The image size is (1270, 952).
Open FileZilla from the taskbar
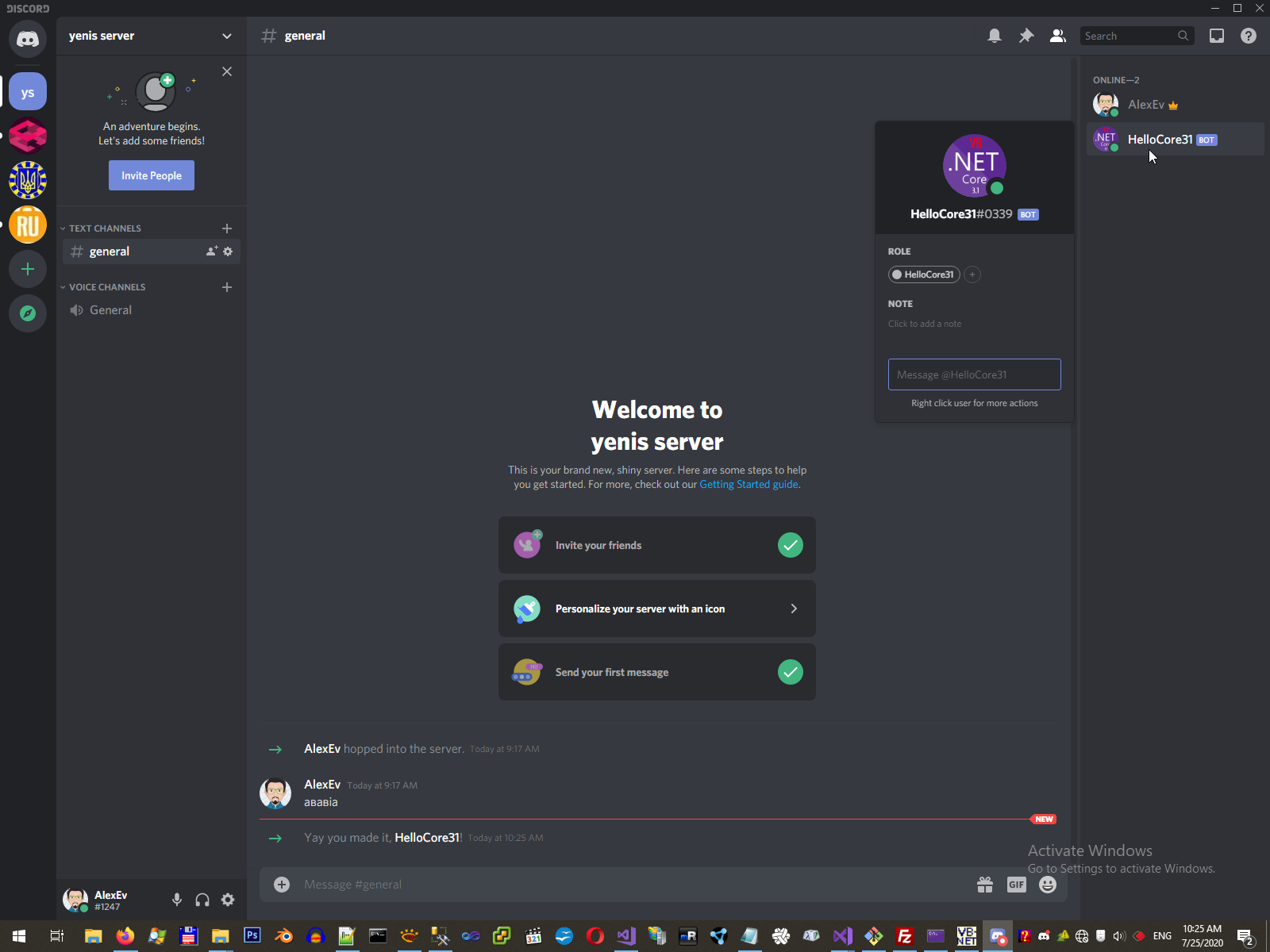click(904, 936)
